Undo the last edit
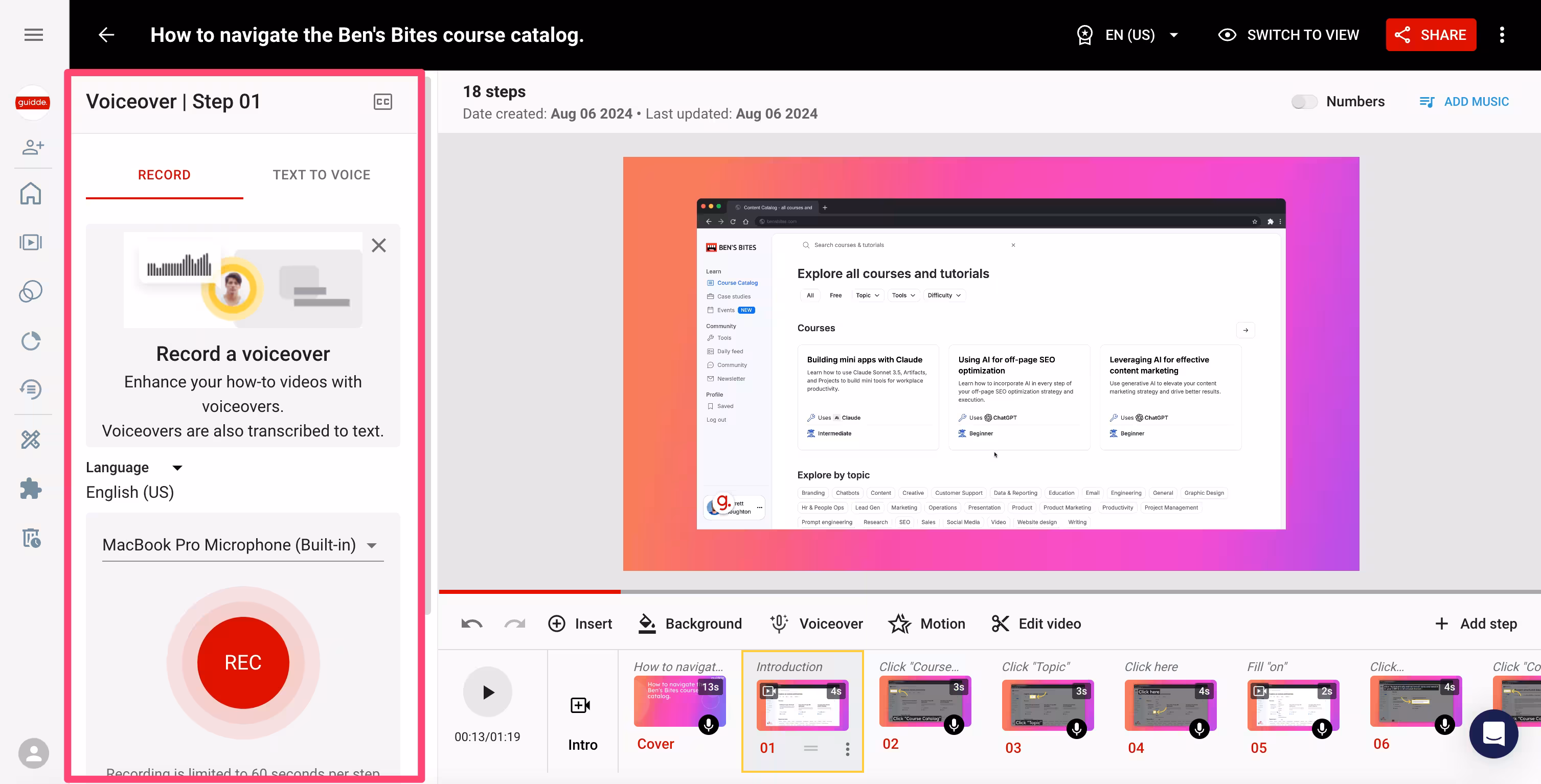The image size is (1541, 784). 472,624
